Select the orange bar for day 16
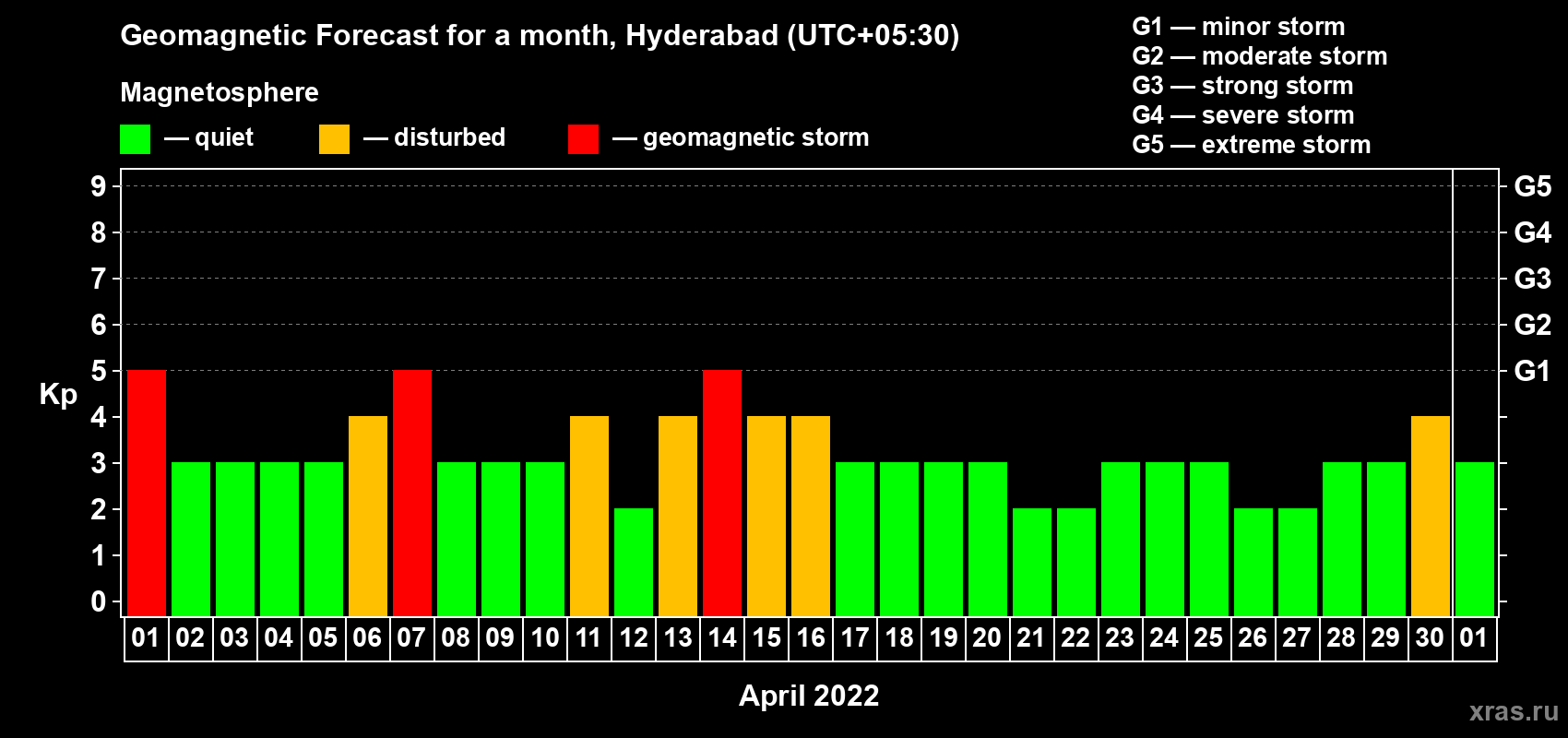Screen dimensions: 1568x738 (811, 516)
